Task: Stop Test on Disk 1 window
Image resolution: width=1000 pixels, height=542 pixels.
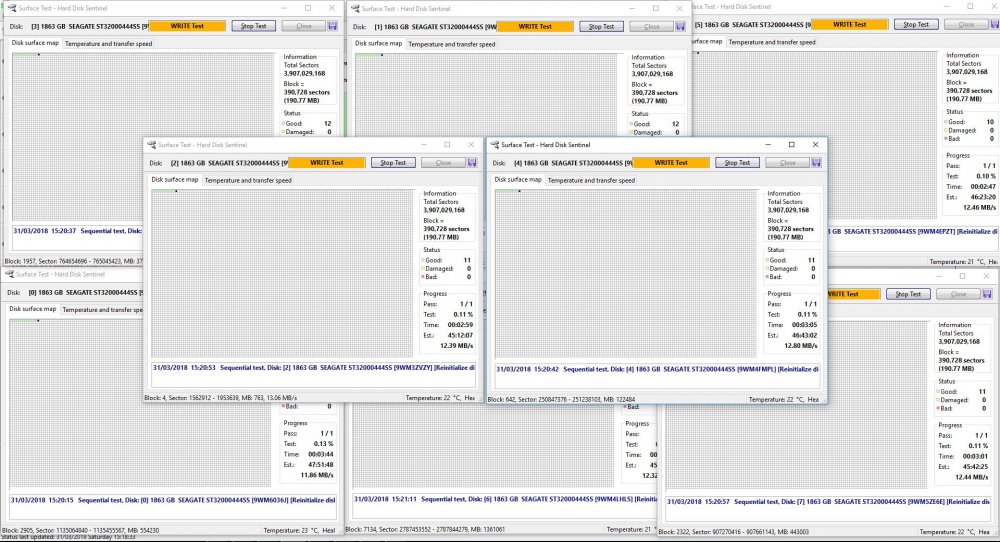Action: (601, 27)
